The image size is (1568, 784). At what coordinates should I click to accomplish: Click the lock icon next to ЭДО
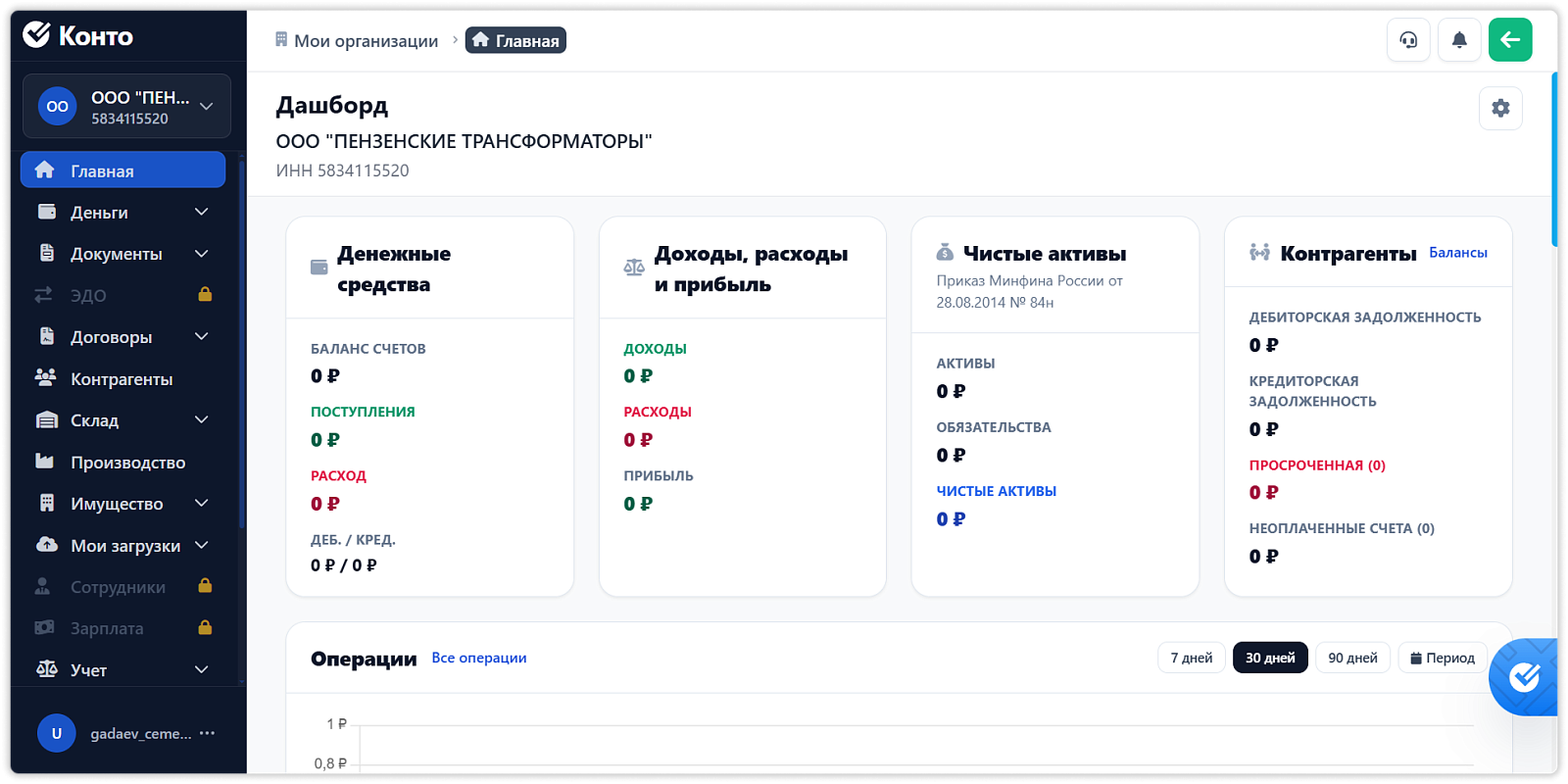[205, 294]
